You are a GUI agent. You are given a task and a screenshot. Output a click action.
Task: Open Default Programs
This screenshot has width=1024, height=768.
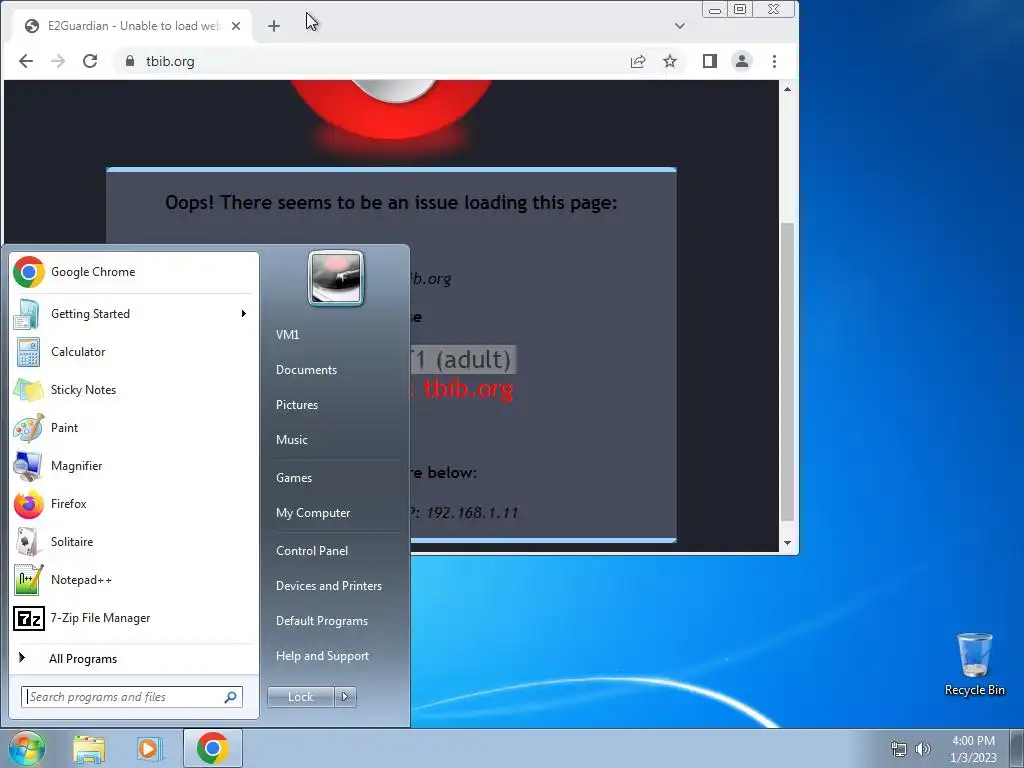click(321, 621)
